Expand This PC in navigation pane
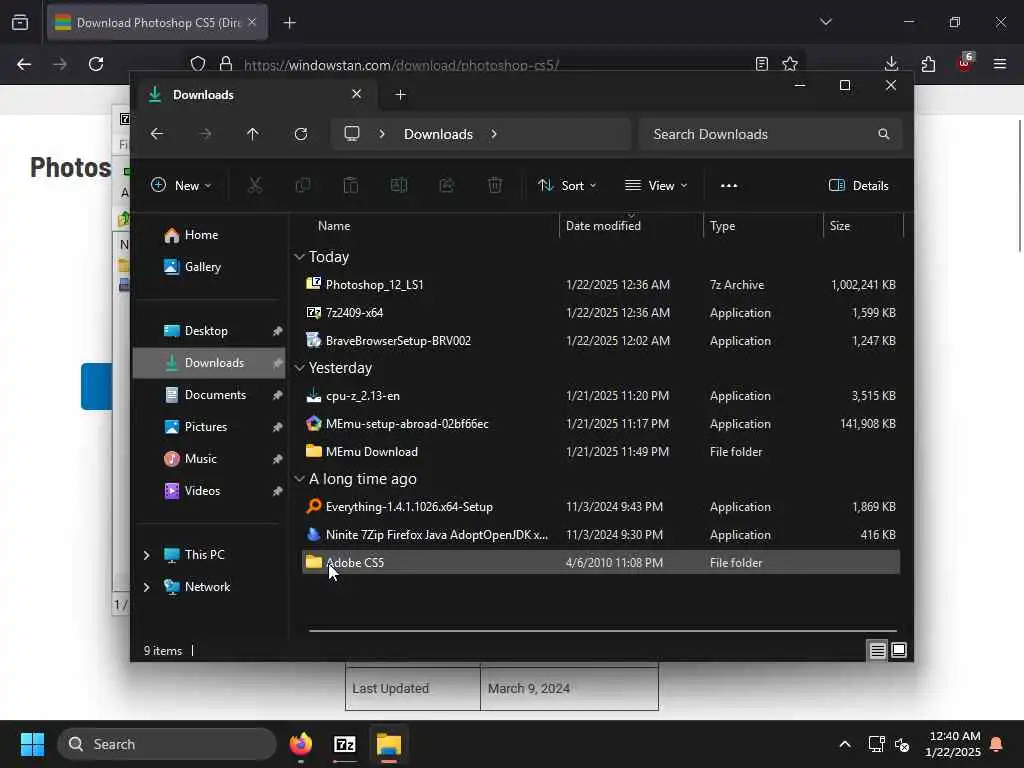 coord(147,555)
